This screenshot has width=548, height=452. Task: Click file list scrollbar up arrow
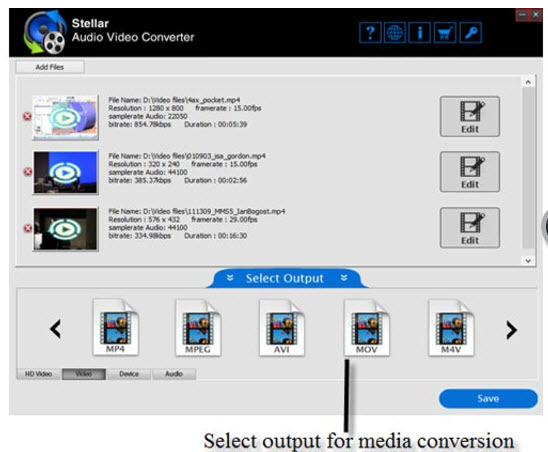[x=528, y=82]
